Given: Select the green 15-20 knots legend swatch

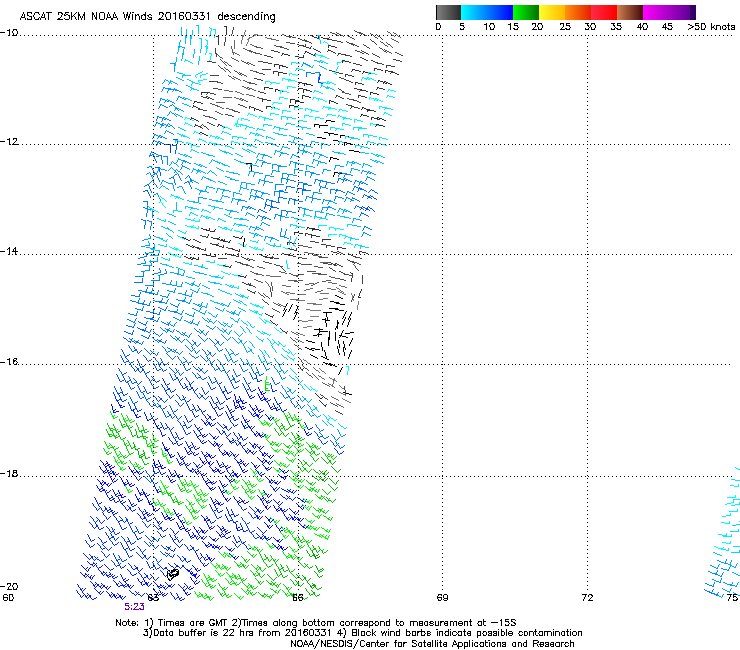Looking at the screenshot, I should point(526,12).
